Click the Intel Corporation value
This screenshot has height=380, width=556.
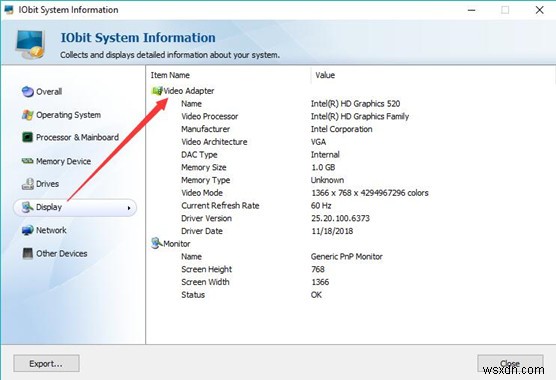tap(341, 129)
